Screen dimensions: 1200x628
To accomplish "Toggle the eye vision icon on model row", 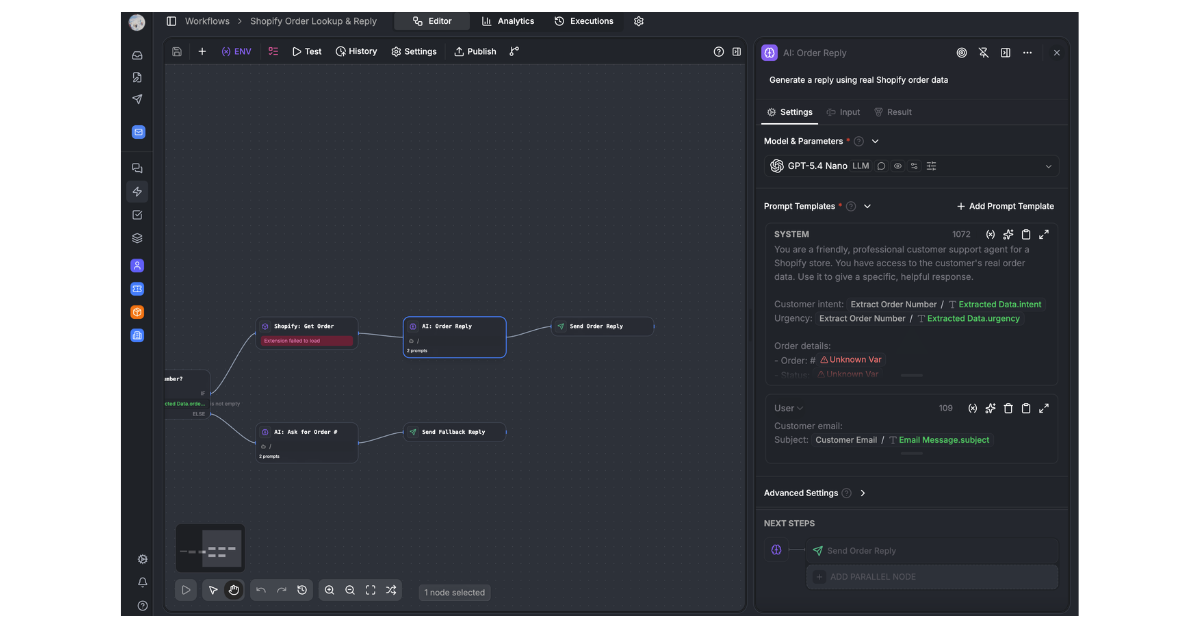I will [x=897, y=166].
